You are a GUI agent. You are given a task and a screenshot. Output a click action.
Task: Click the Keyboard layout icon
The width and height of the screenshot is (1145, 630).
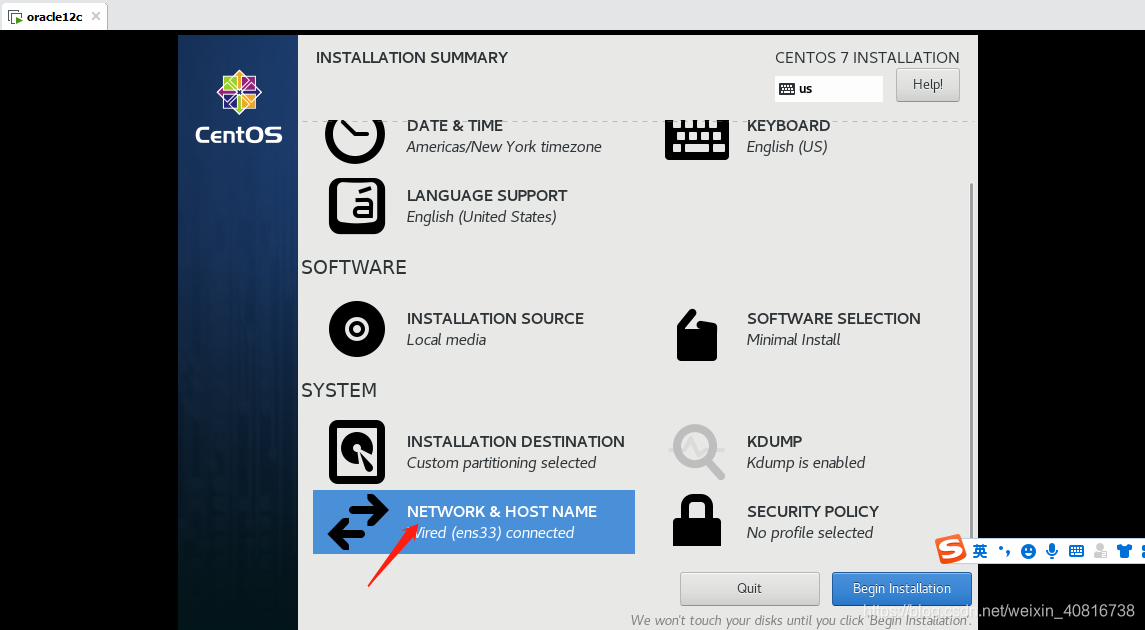(x=697, y=139)
